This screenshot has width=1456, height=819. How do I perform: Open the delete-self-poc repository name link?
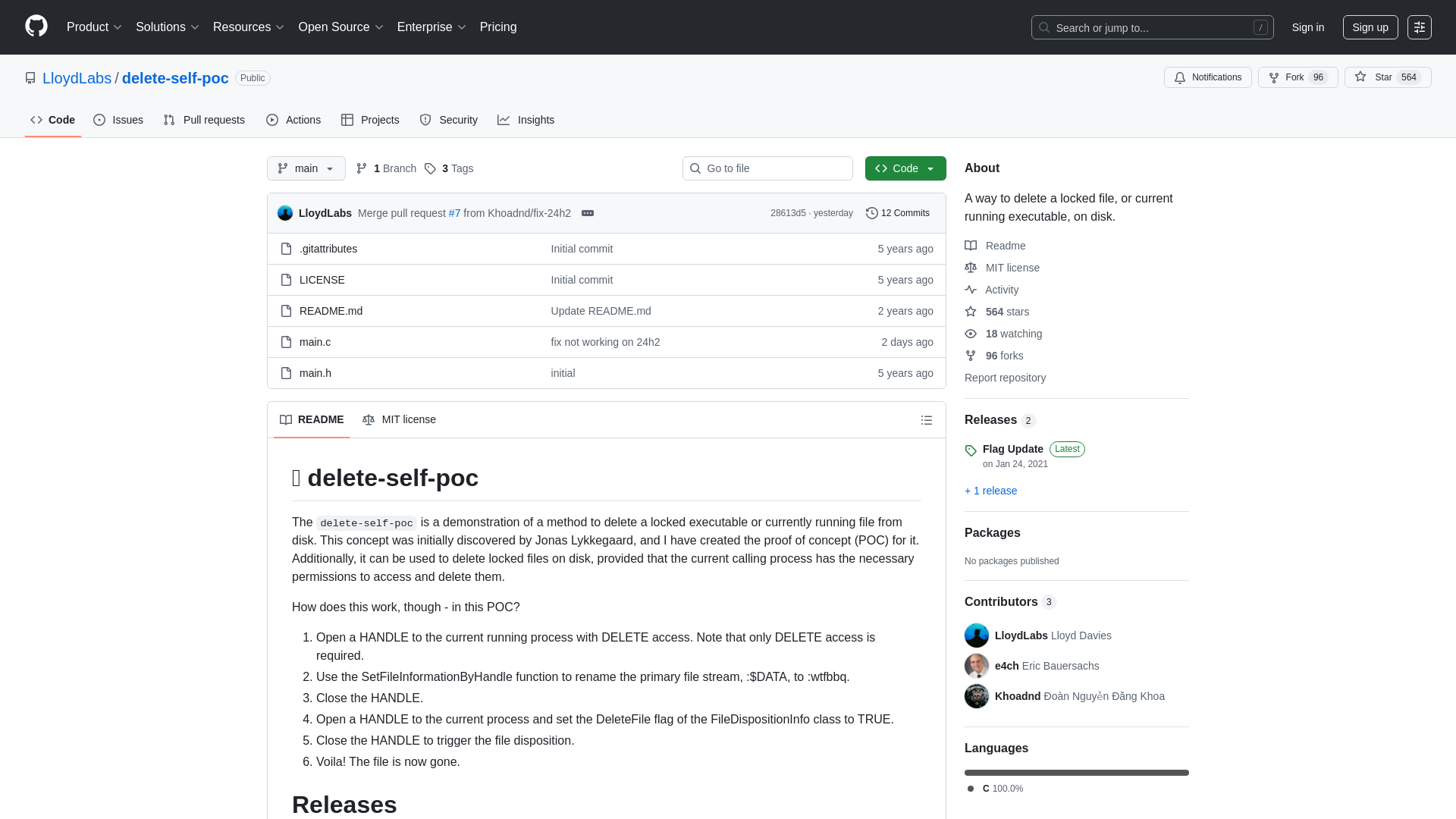[x=175, y=78]
